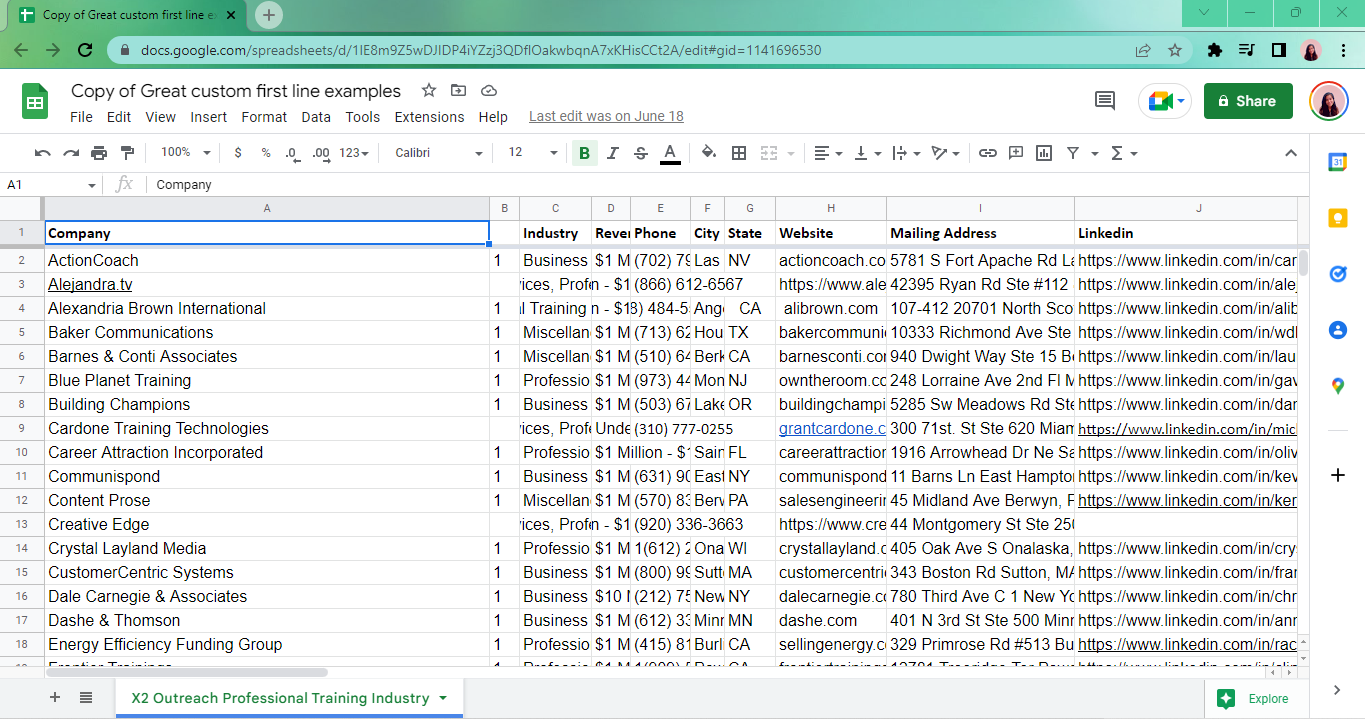Click the Name box showing A1

45,185
